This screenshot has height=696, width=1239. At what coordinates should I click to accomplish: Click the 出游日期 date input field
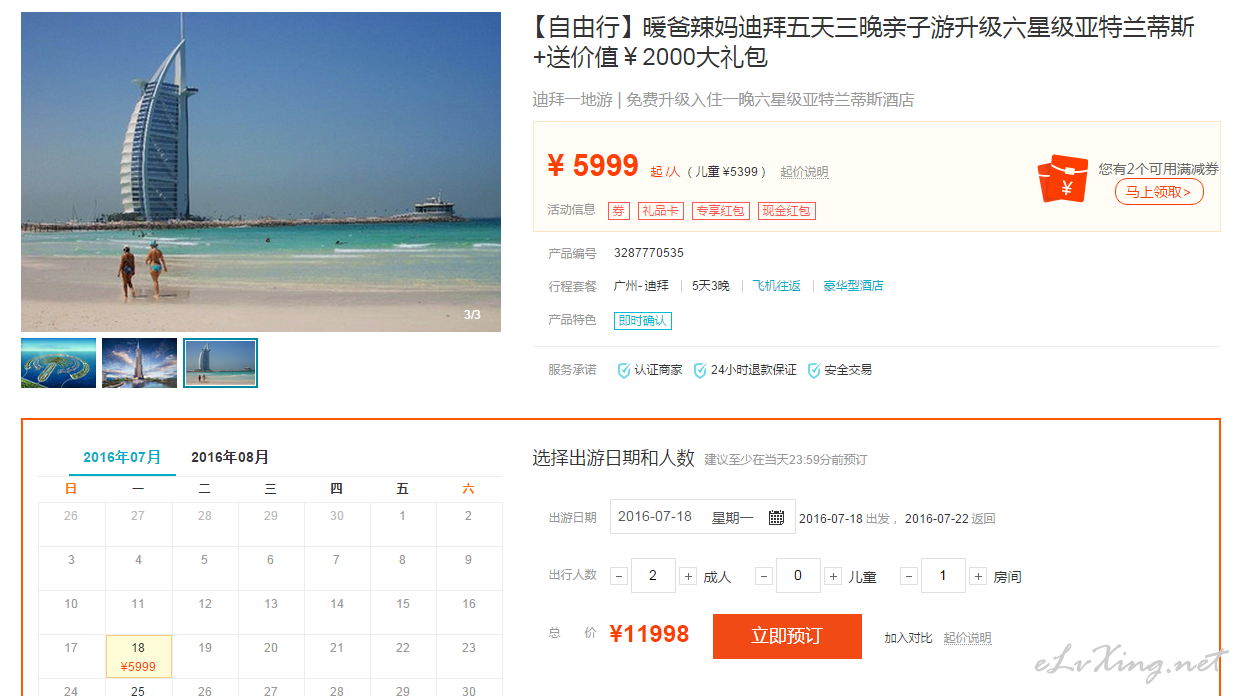pyautogui.click(x=703, y=517)
